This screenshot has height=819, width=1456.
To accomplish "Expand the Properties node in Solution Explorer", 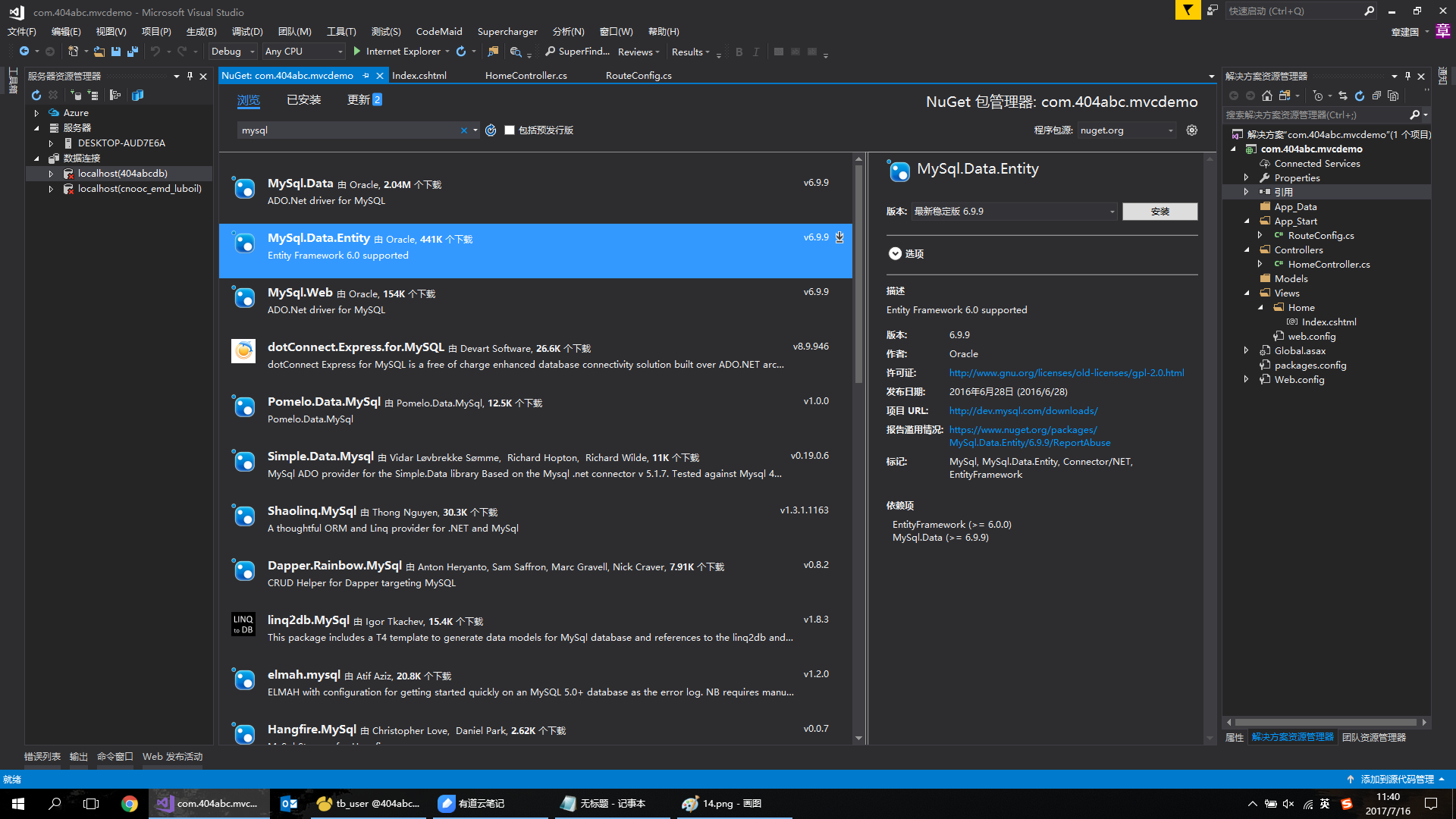I will coord(1246,177).
